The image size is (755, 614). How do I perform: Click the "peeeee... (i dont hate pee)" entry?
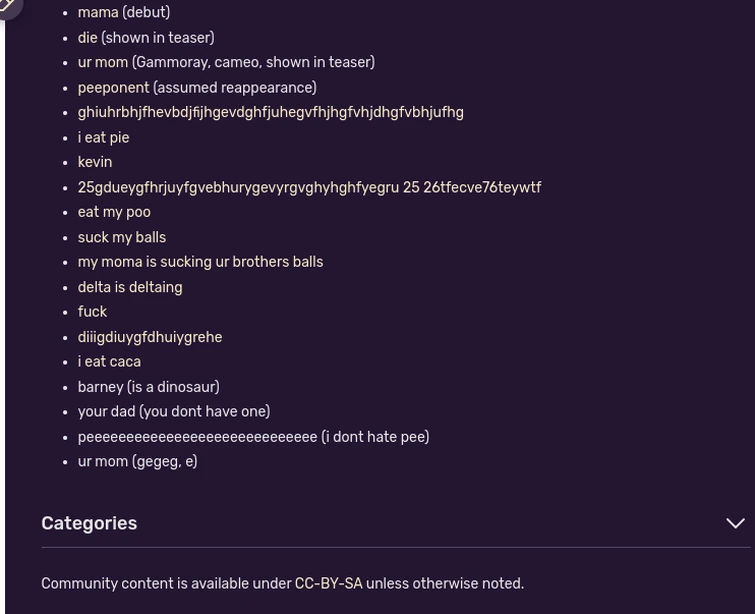pyautogui.click(x=253, y=437)
